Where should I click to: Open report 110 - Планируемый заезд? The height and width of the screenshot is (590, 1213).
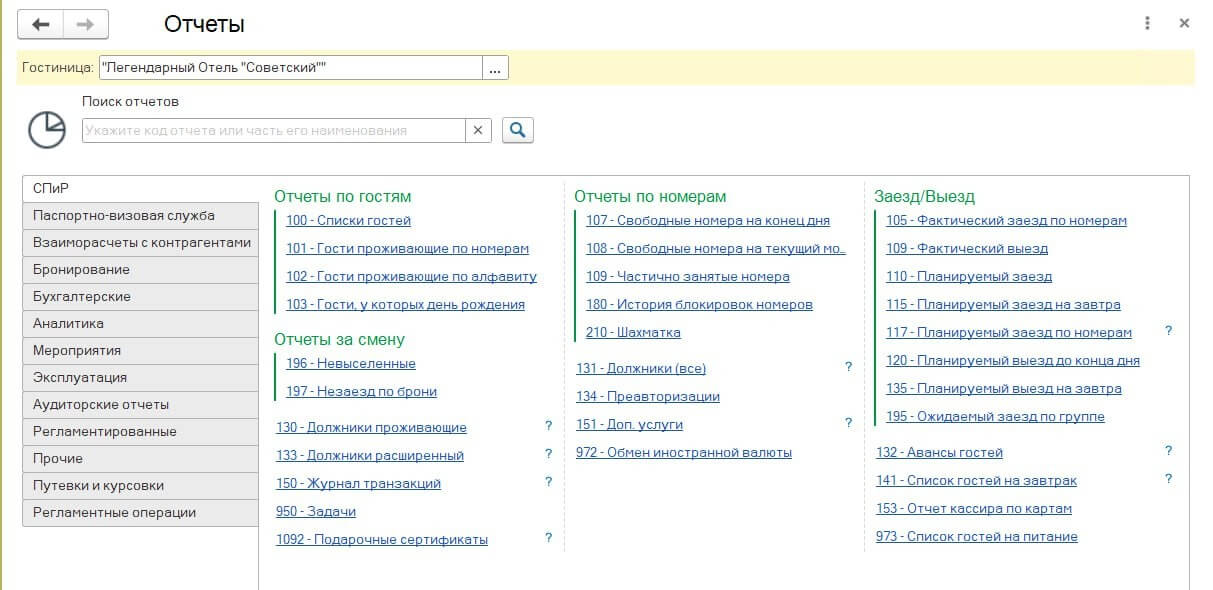[968, 277]
